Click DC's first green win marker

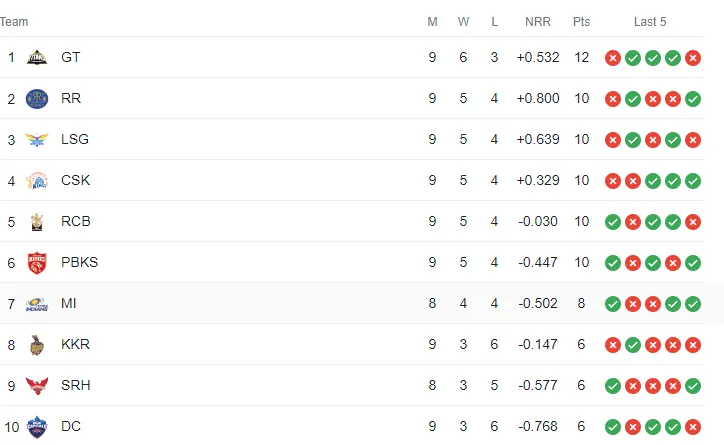[x=613, y=427]
